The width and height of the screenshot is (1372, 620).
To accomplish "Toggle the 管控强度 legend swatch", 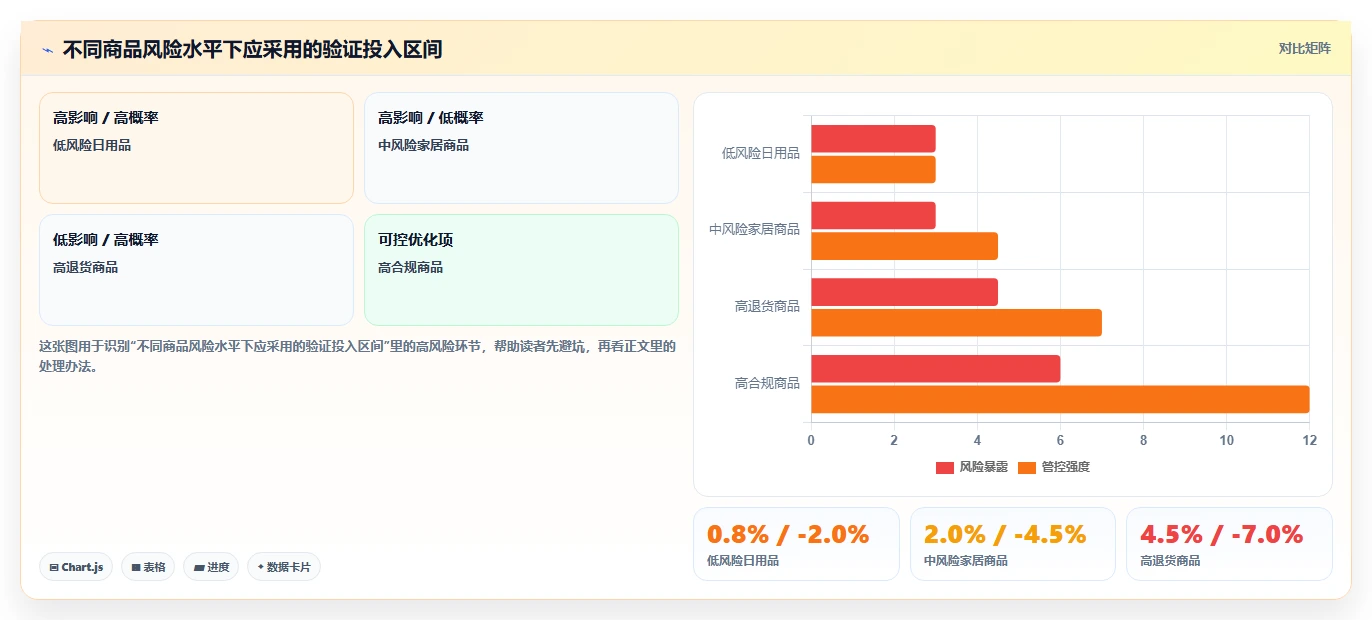I will [x=1027, y=468].
